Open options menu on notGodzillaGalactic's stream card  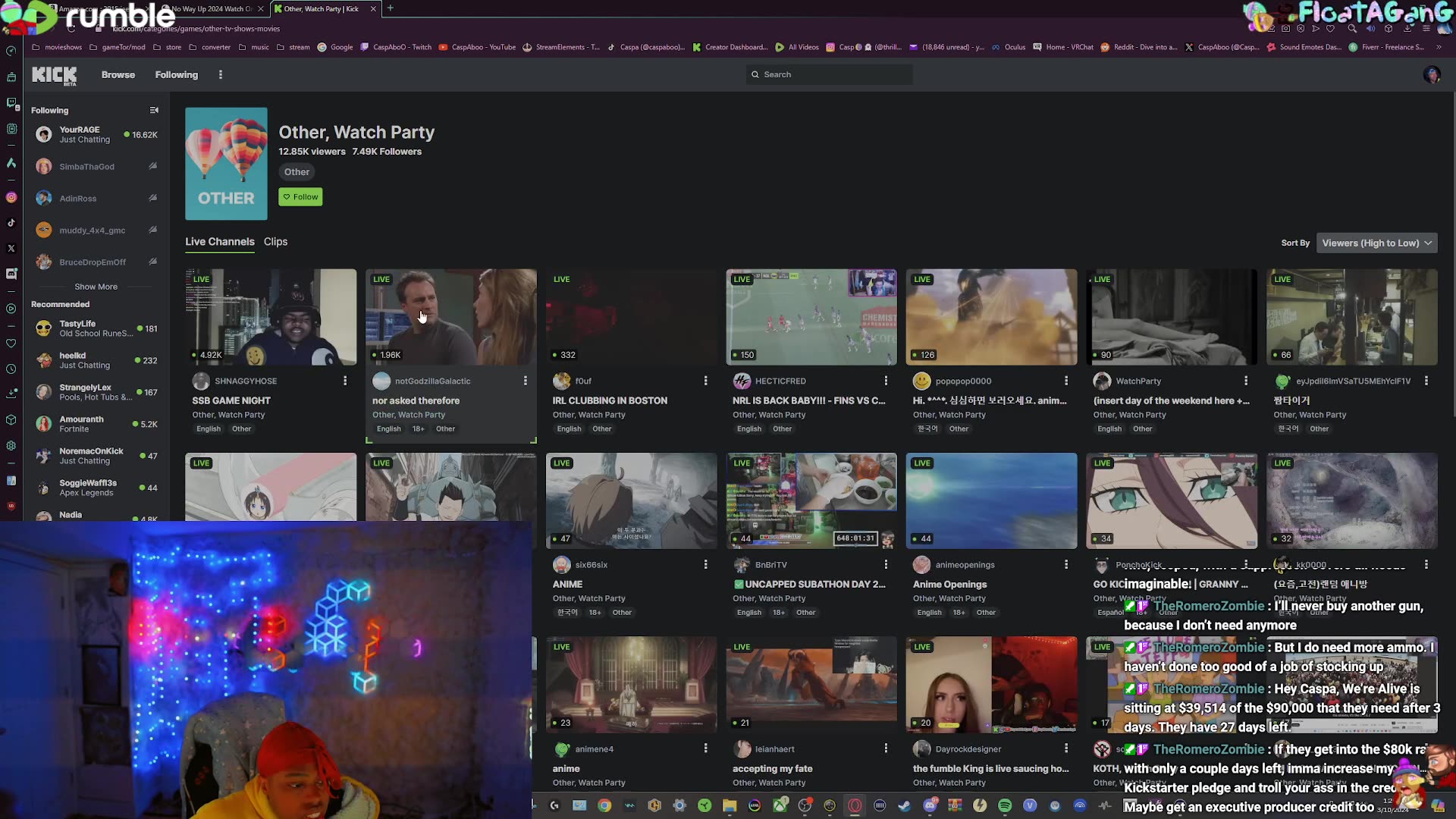[526, 381]
